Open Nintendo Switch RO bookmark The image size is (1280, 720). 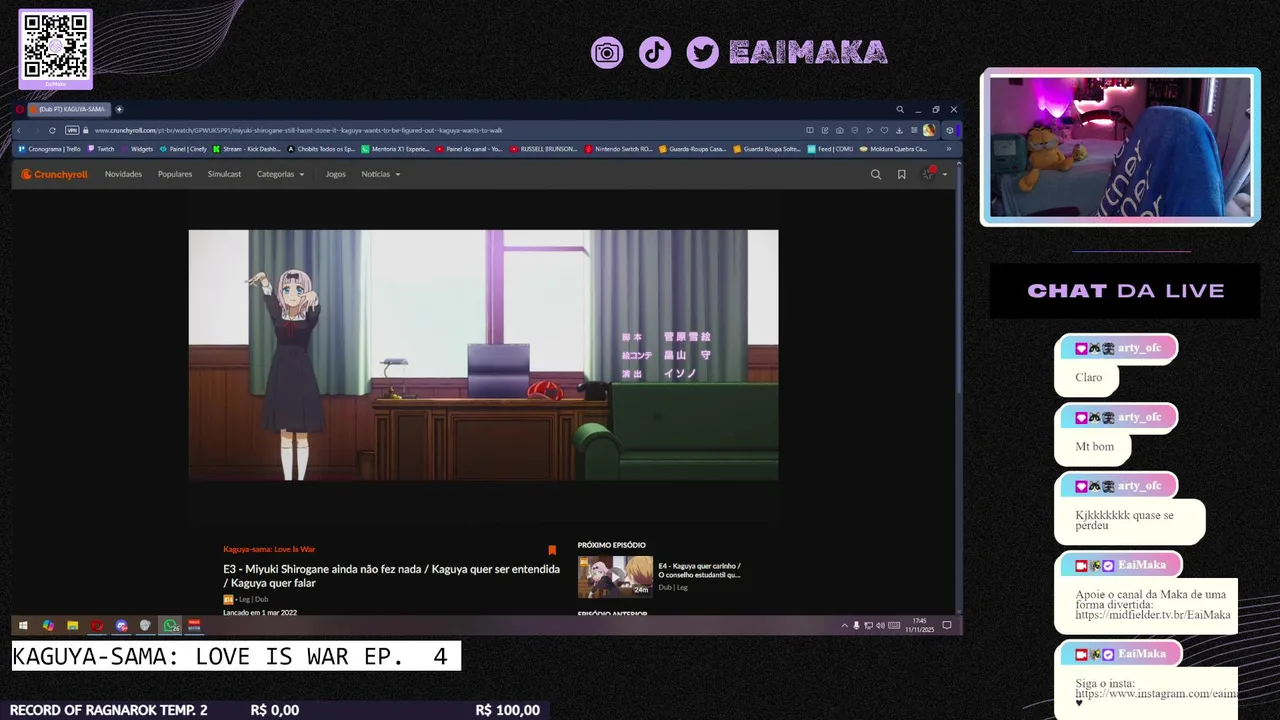point(617,149)
